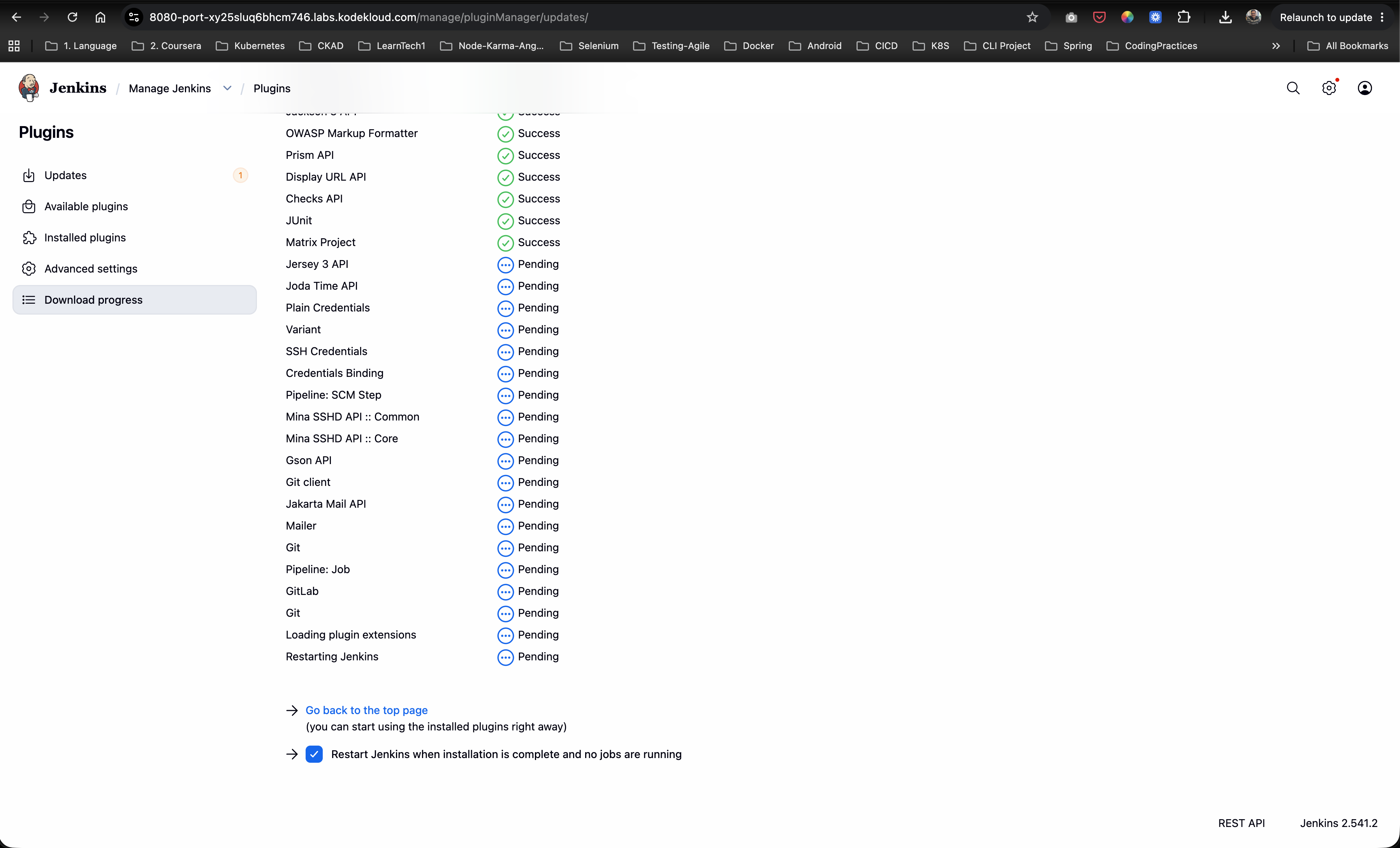The width and height of the screenshot is (1400, 848).
Task: Click the Pipeline: Job text
Action: [x=318, y=570]
